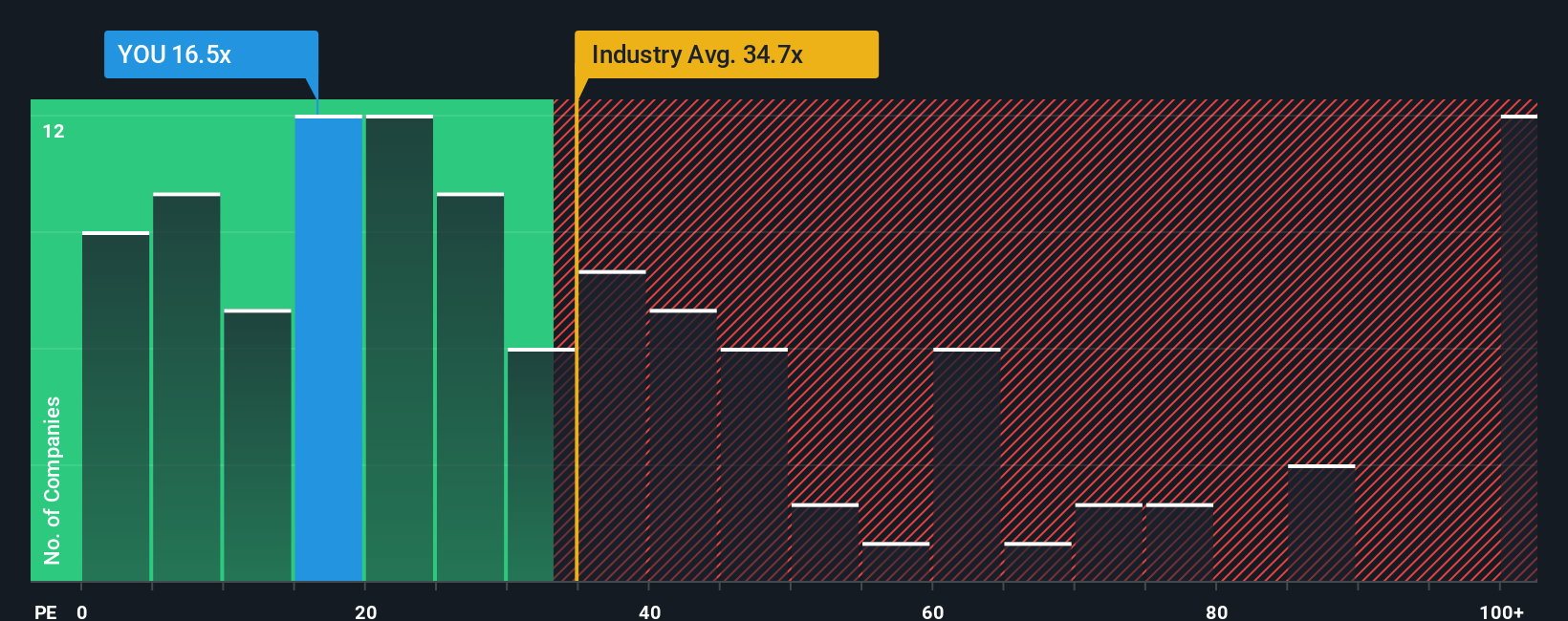The width and height of the screenshot is (1568, 621).
Task: Click the PE axis label
Action: [x=45, y=611]
